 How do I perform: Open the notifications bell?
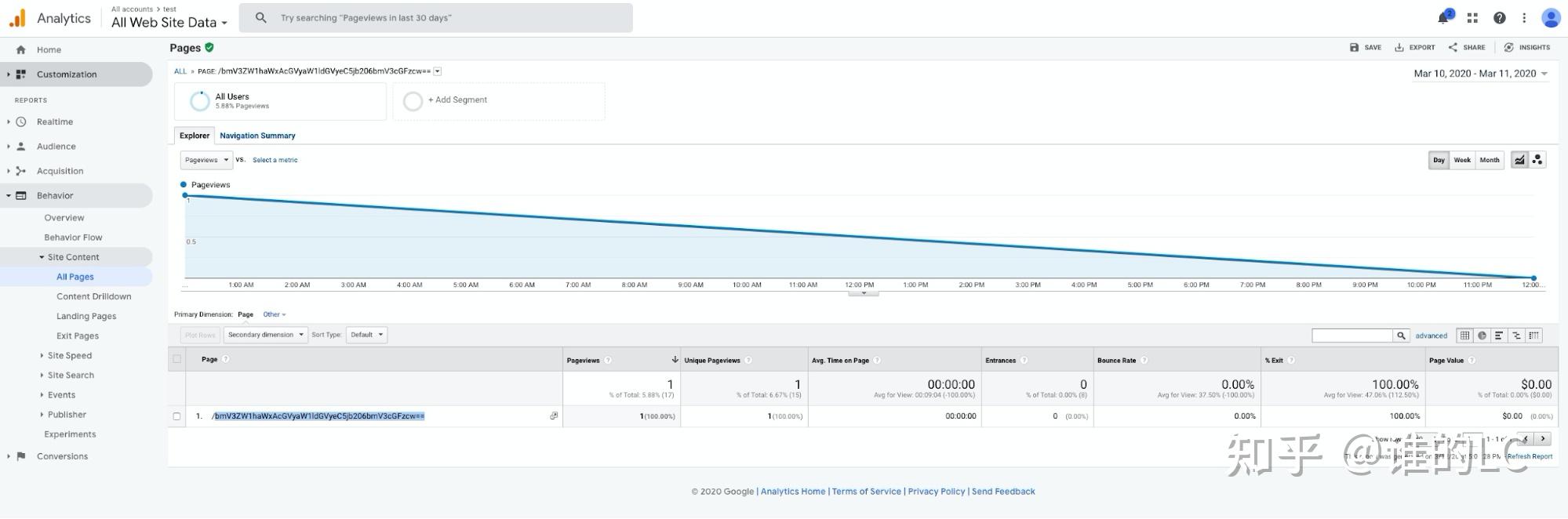click(1443, 18)
